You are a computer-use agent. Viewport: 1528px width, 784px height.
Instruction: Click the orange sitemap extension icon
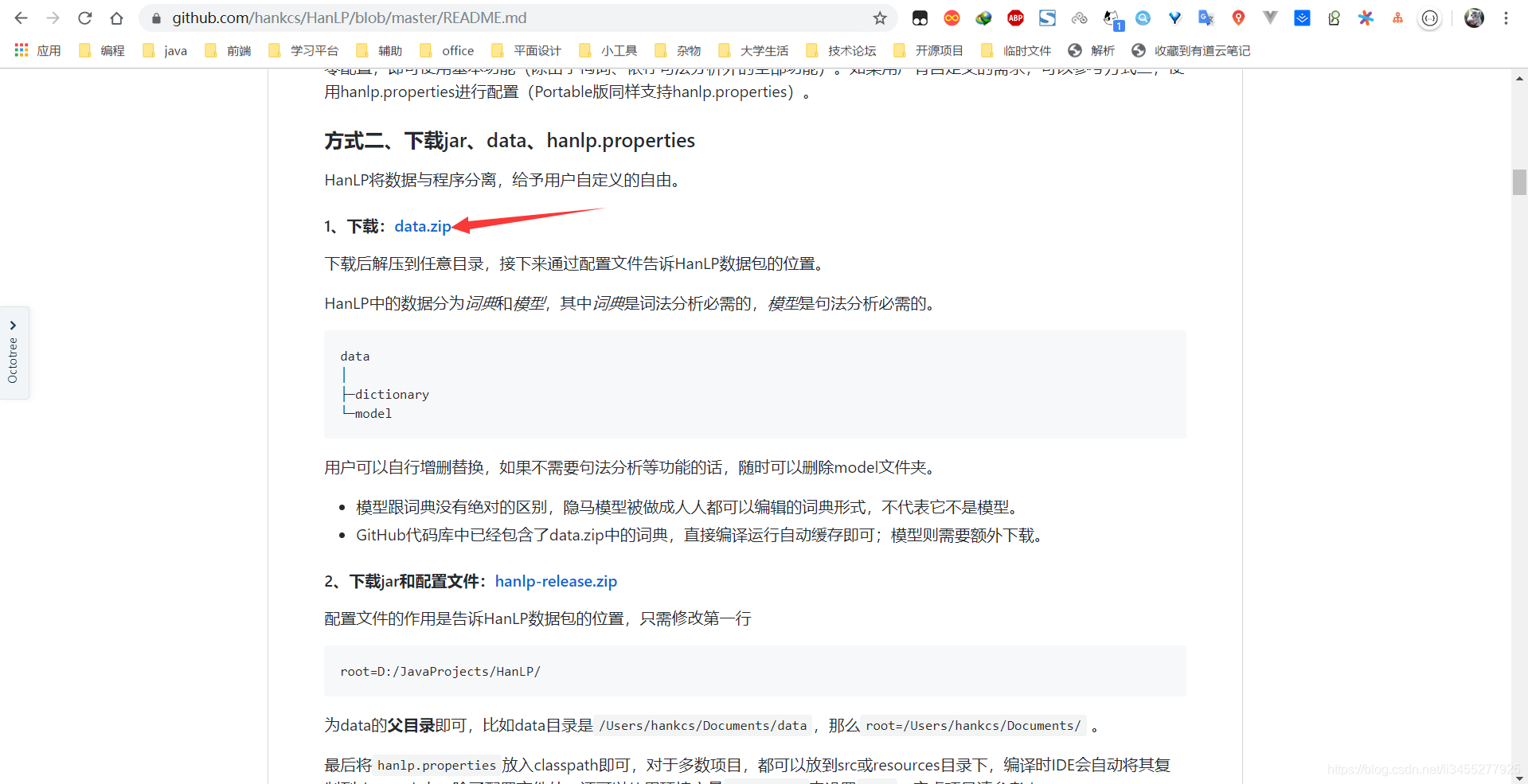click(x=1397, y=18)
